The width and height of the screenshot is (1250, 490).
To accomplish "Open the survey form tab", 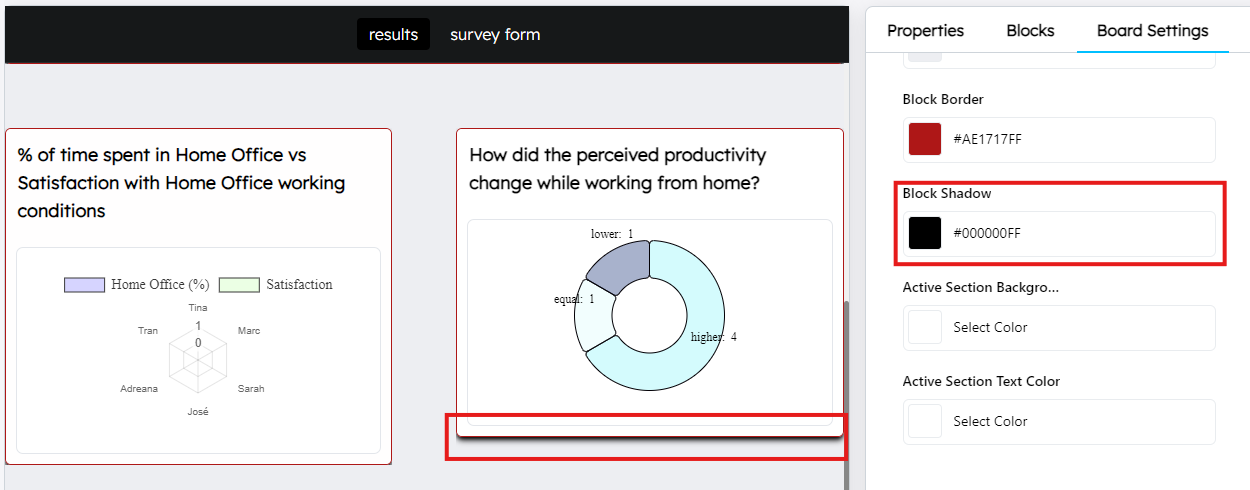I will [x=495, y=34].
